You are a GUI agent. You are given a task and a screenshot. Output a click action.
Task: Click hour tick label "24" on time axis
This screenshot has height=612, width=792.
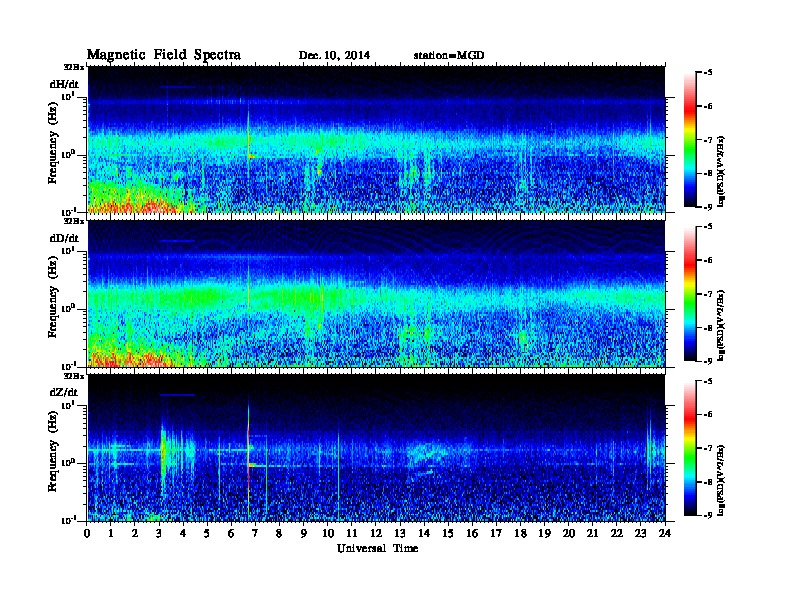(665, 534)
